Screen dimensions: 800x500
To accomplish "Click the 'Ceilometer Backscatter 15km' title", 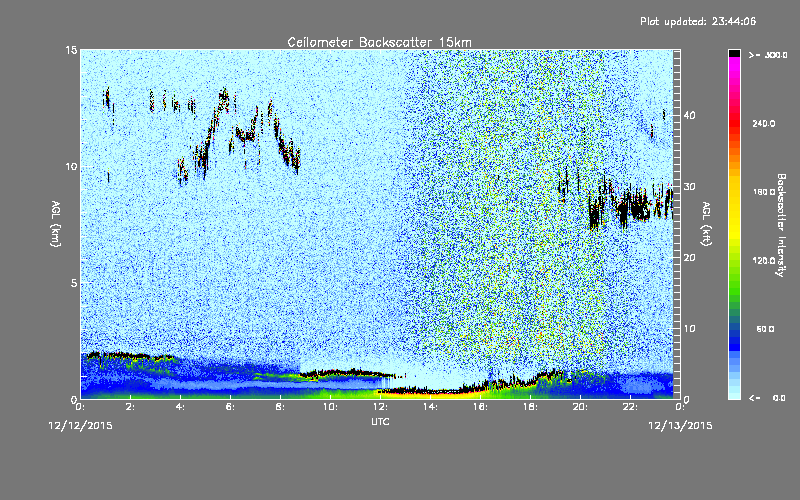I will (x=379, y=42).
